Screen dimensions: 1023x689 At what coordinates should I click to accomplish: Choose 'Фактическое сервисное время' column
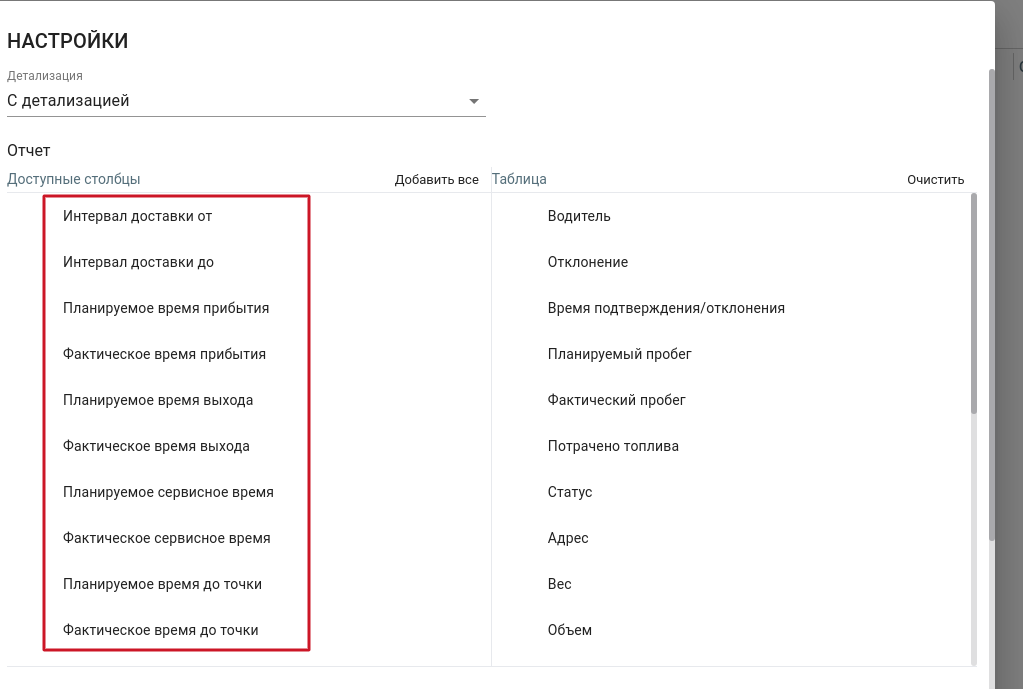click(x=166, y=538)
